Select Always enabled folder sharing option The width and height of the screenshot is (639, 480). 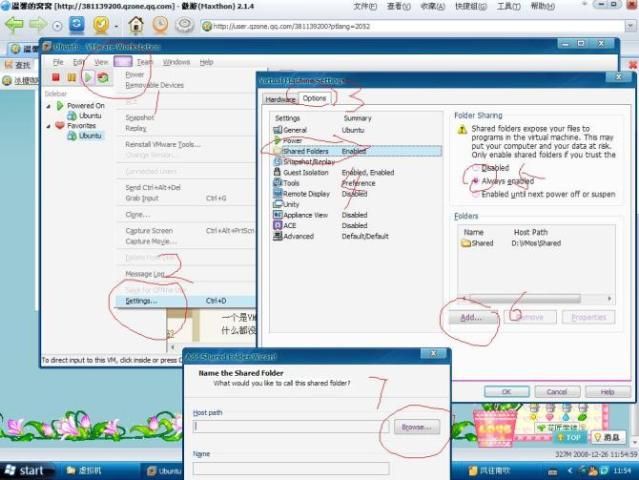(x=476, y=181)
